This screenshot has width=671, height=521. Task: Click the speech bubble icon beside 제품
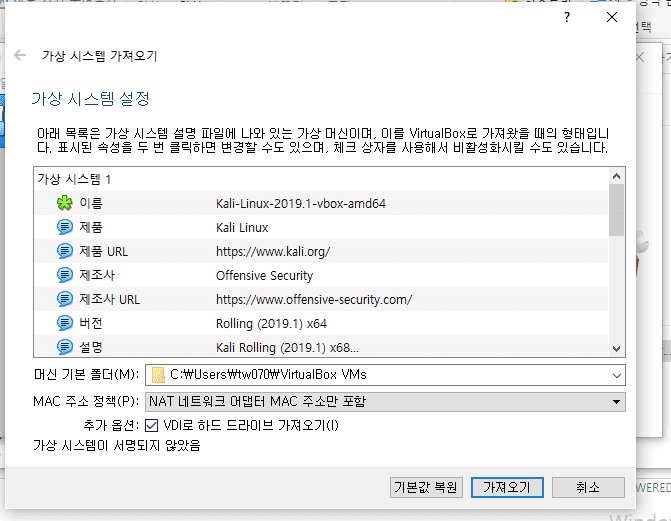pos(65,227)
